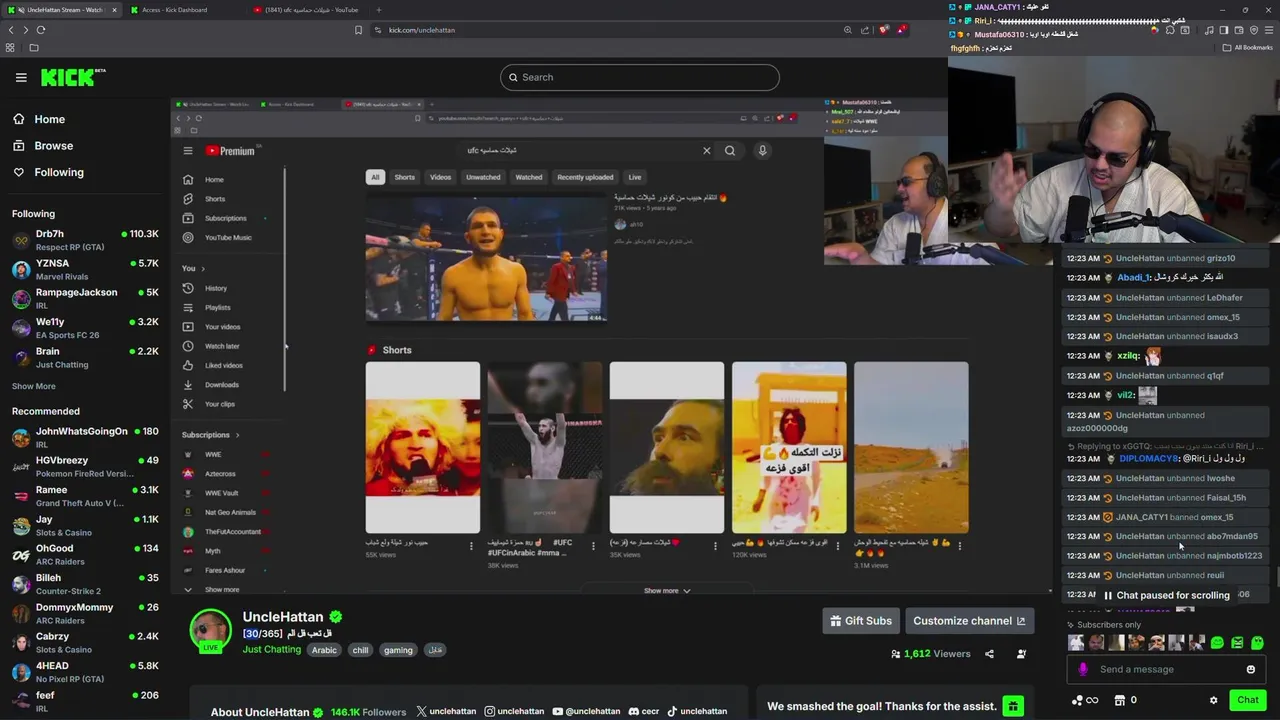Viewport: 1280px width, 720px height.
Task: Open unclehattan X profile link
Action: 446,711
